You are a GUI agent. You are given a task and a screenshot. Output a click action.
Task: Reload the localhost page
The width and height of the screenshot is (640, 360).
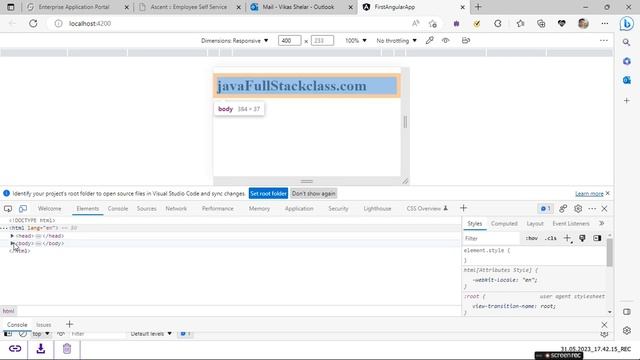click(x=33, y=24)
